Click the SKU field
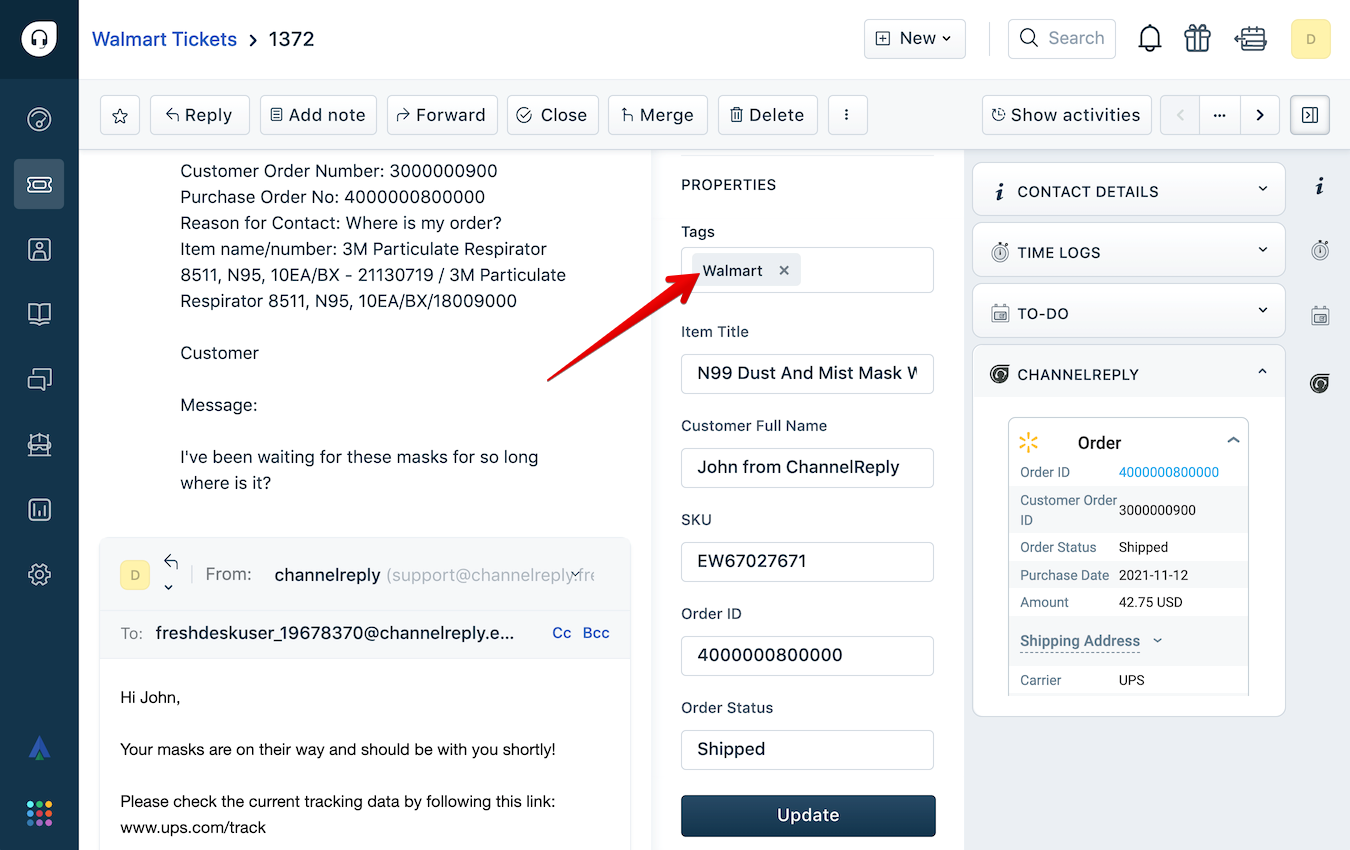The height and width of the screenshot is (850, 1350). tap(808, 561)
